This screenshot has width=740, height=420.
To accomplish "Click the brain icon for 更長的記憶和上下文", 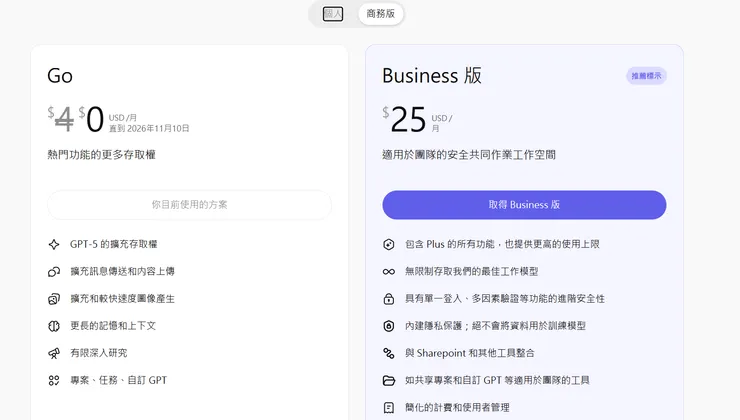I will coord(54,326).
